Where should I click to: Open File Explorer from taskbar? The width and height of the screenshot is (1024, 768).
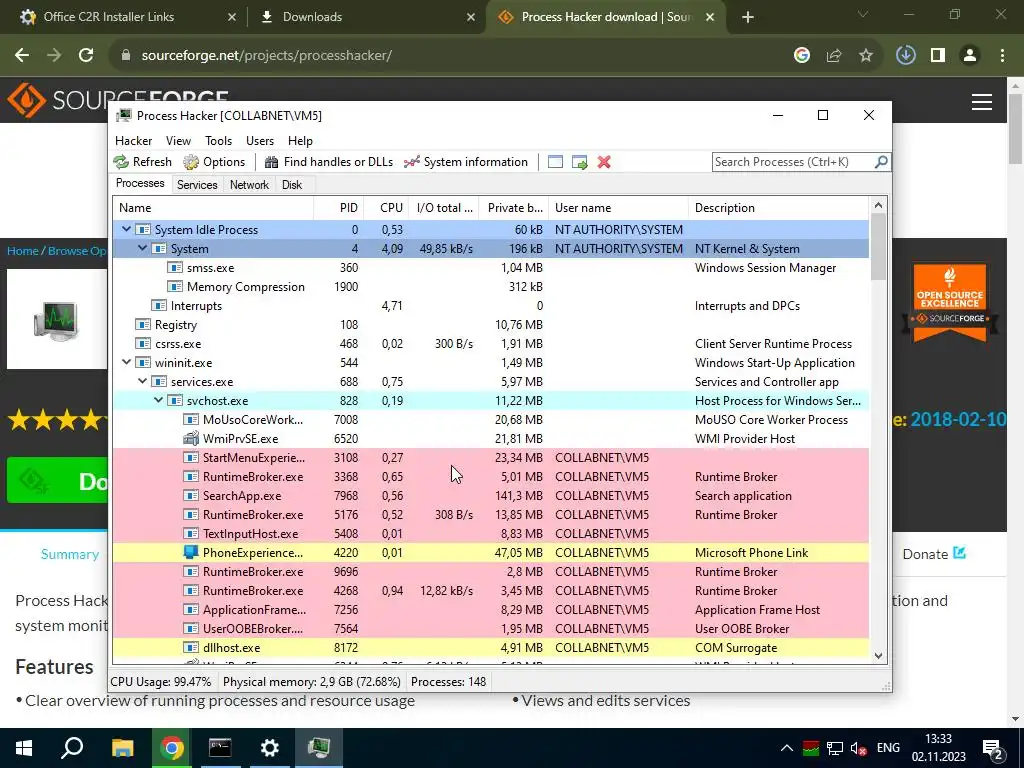(x=123, y=748)
